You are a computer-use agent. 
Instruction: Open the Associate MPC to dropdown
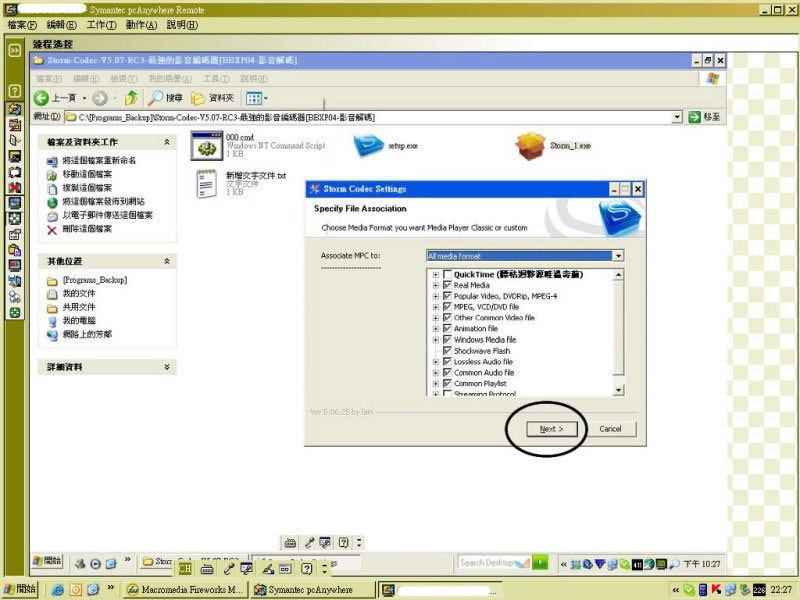pos(618,256)
